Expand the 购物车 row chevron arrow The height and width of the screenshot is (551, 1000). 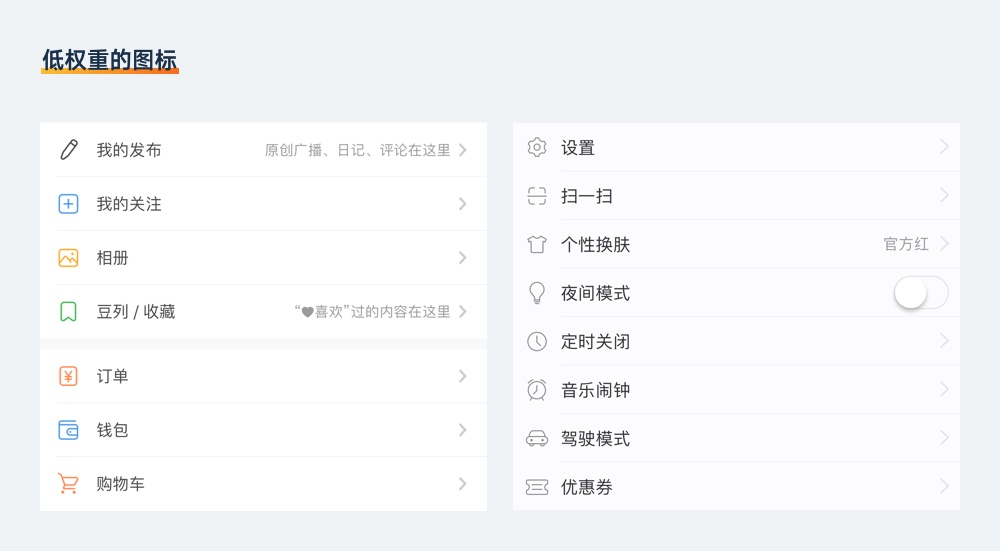pyautogui.click(x=463, y=484)
